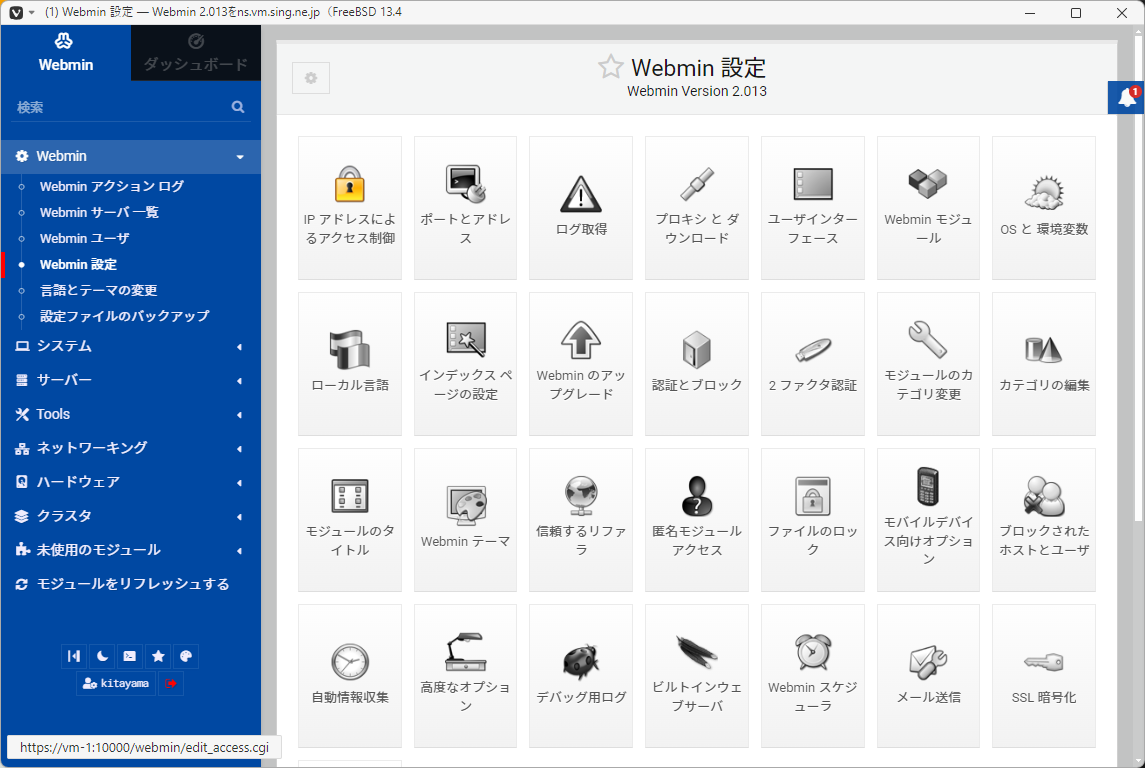Expand the ネットワーキング category
The height and width of the screenshot is (768, 1145).
(x=131, y=448)
